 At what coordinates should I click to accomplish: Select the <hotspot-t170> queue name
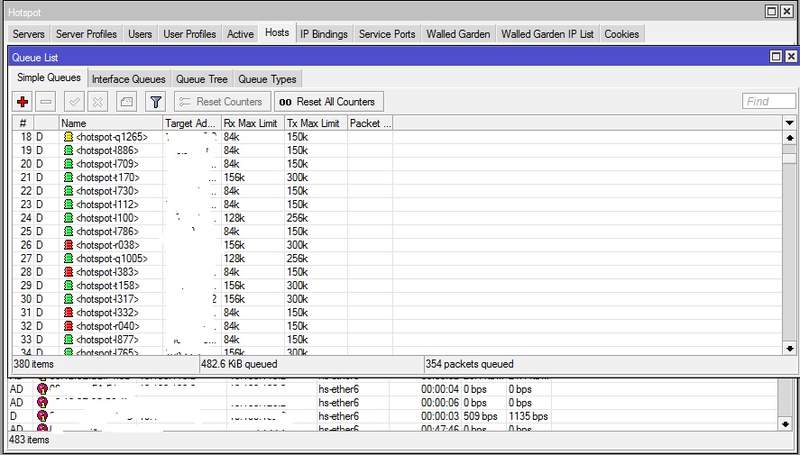point(108,178)
